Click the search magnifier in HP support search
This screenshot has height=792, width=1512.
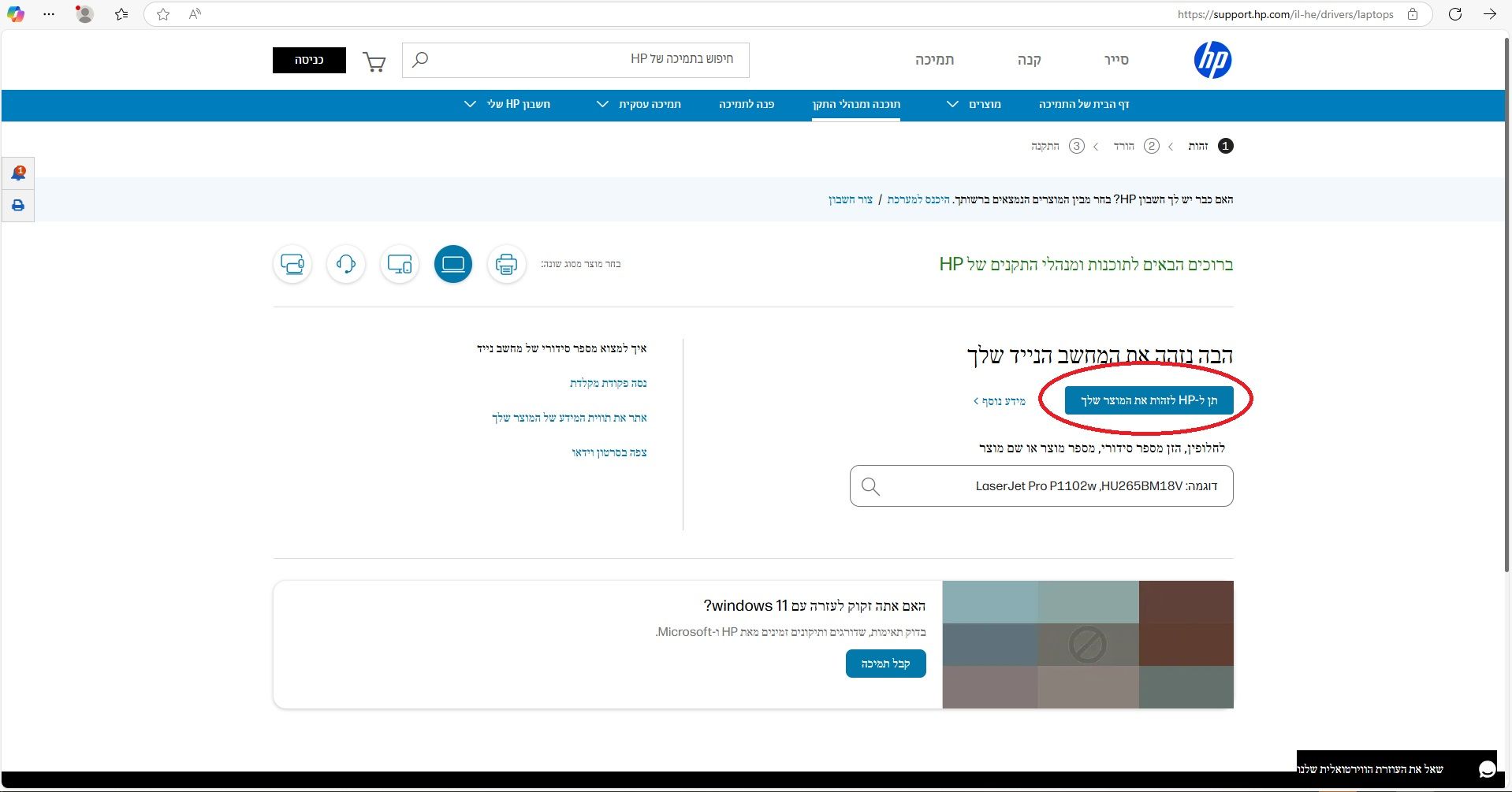pos(420,59)
